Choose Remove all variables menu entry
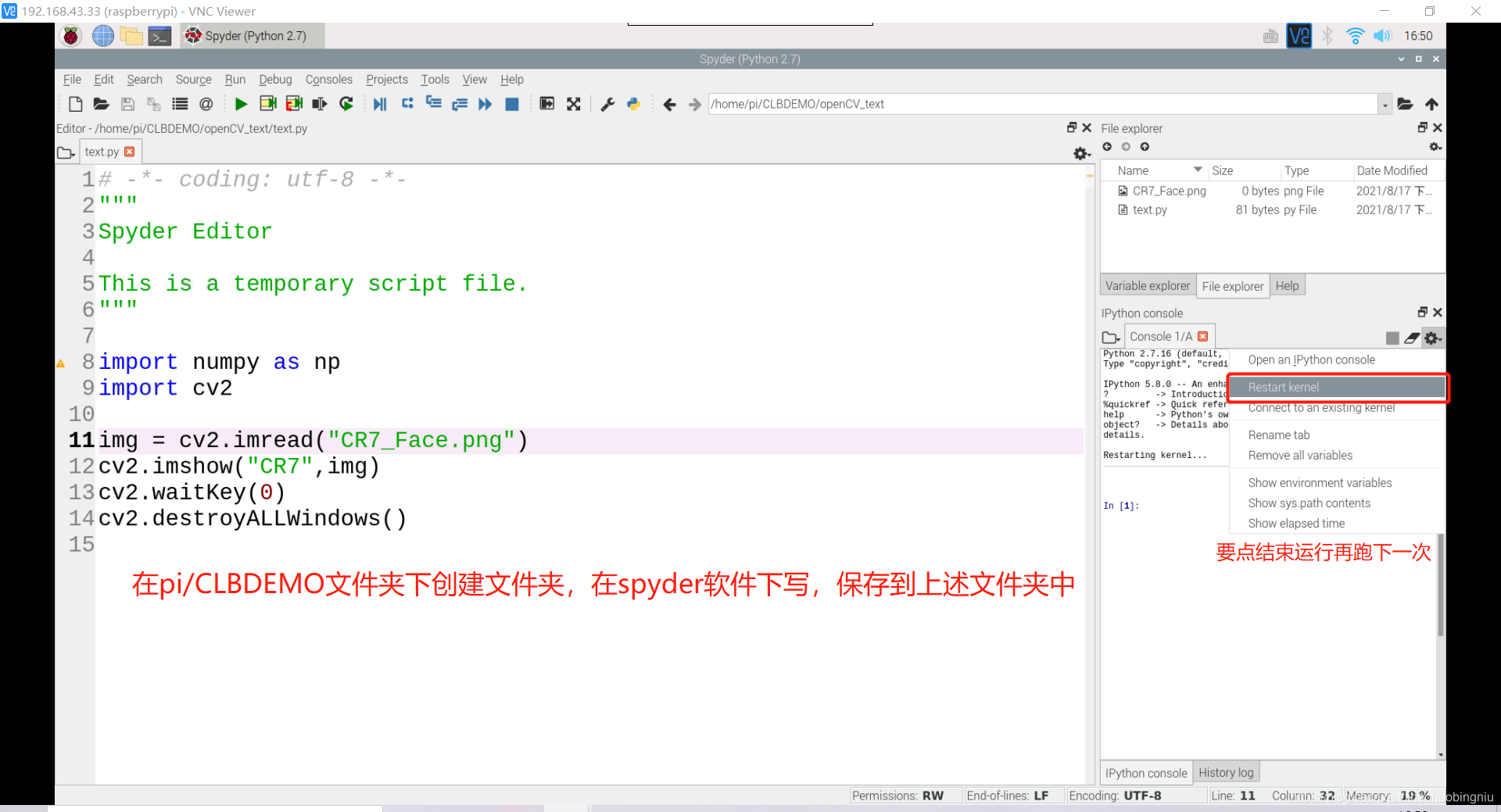 pyautogui.click(x=1337, y=455)
